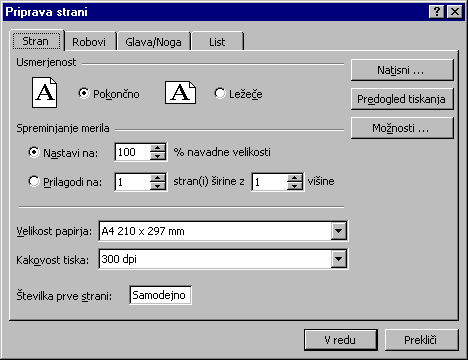
Task: Confirm with the V redu button
Action: click(x=341, y=340)
